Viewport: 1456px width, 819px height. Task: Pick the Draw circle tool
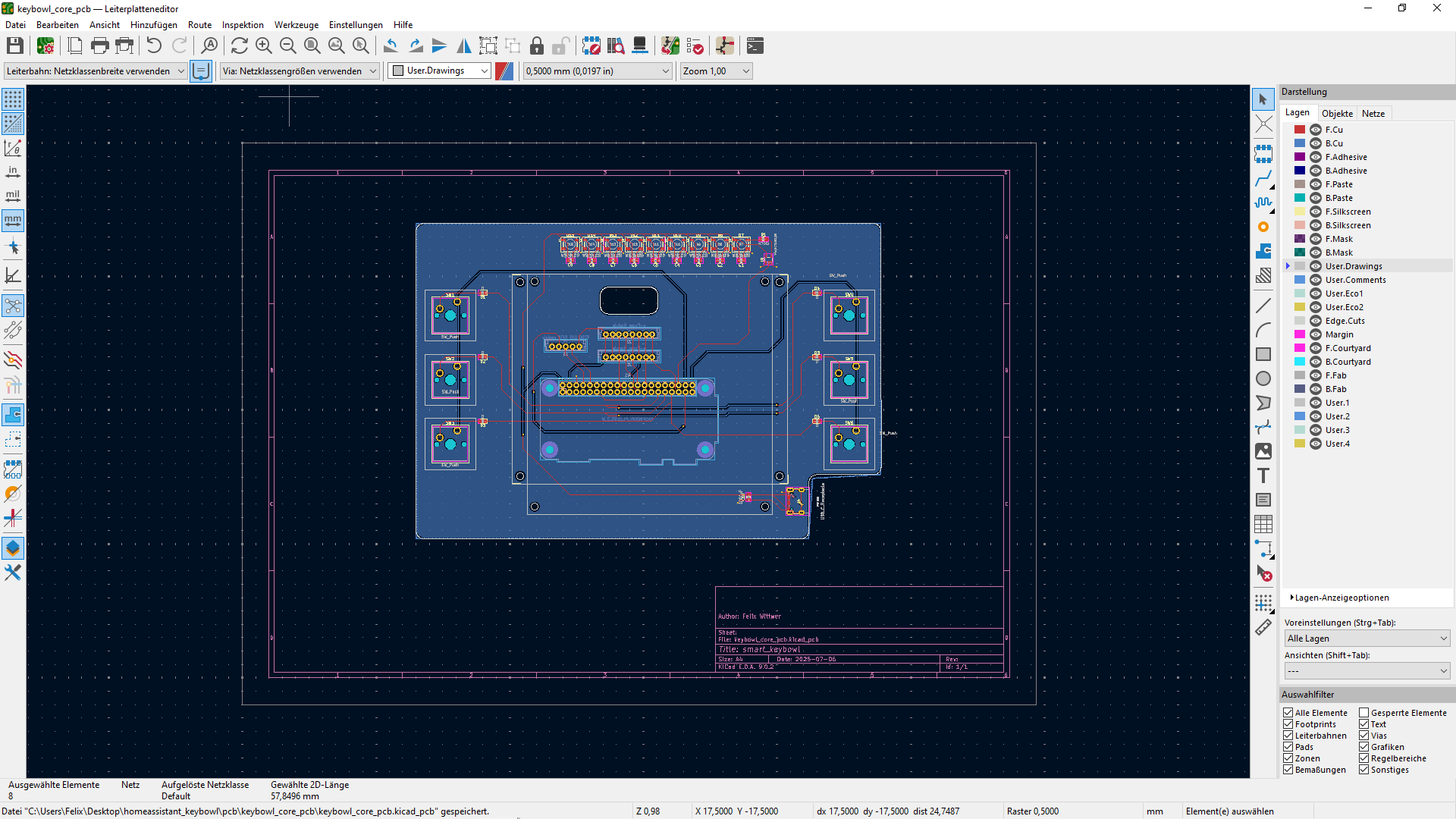point(1263,378)
